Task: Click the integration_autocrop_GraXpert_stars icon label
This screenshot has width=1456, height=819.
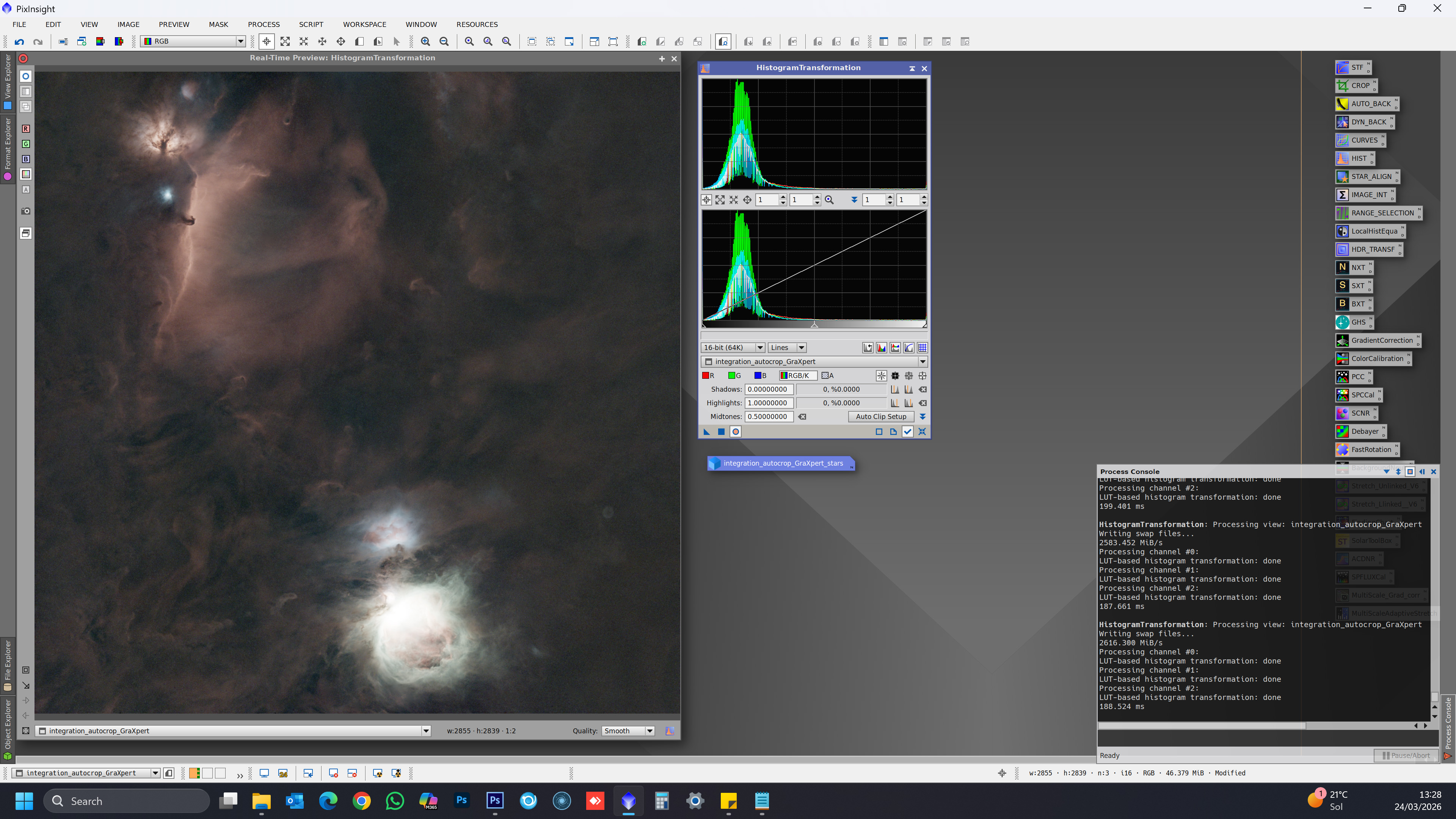Action: pos(783,463)
